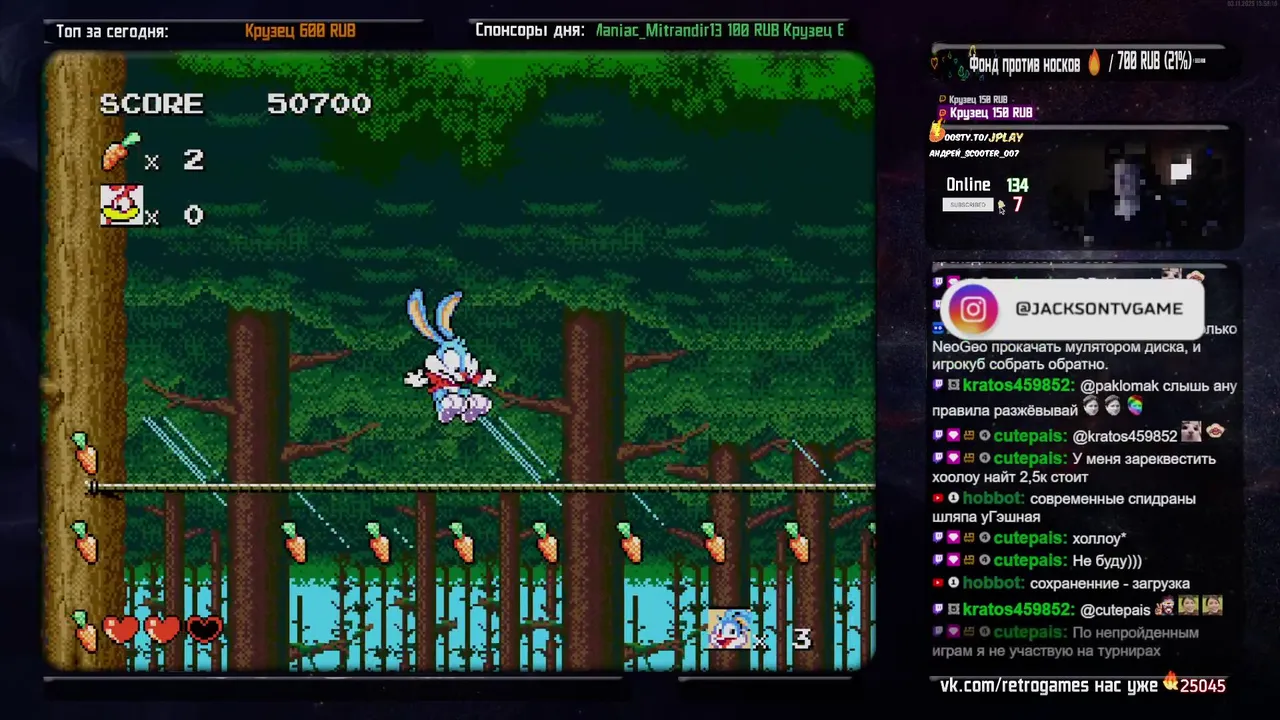Viewport: 1280px width, 720px height.
Task: Click the Не буду))) message text
Action: (1106, 561)
